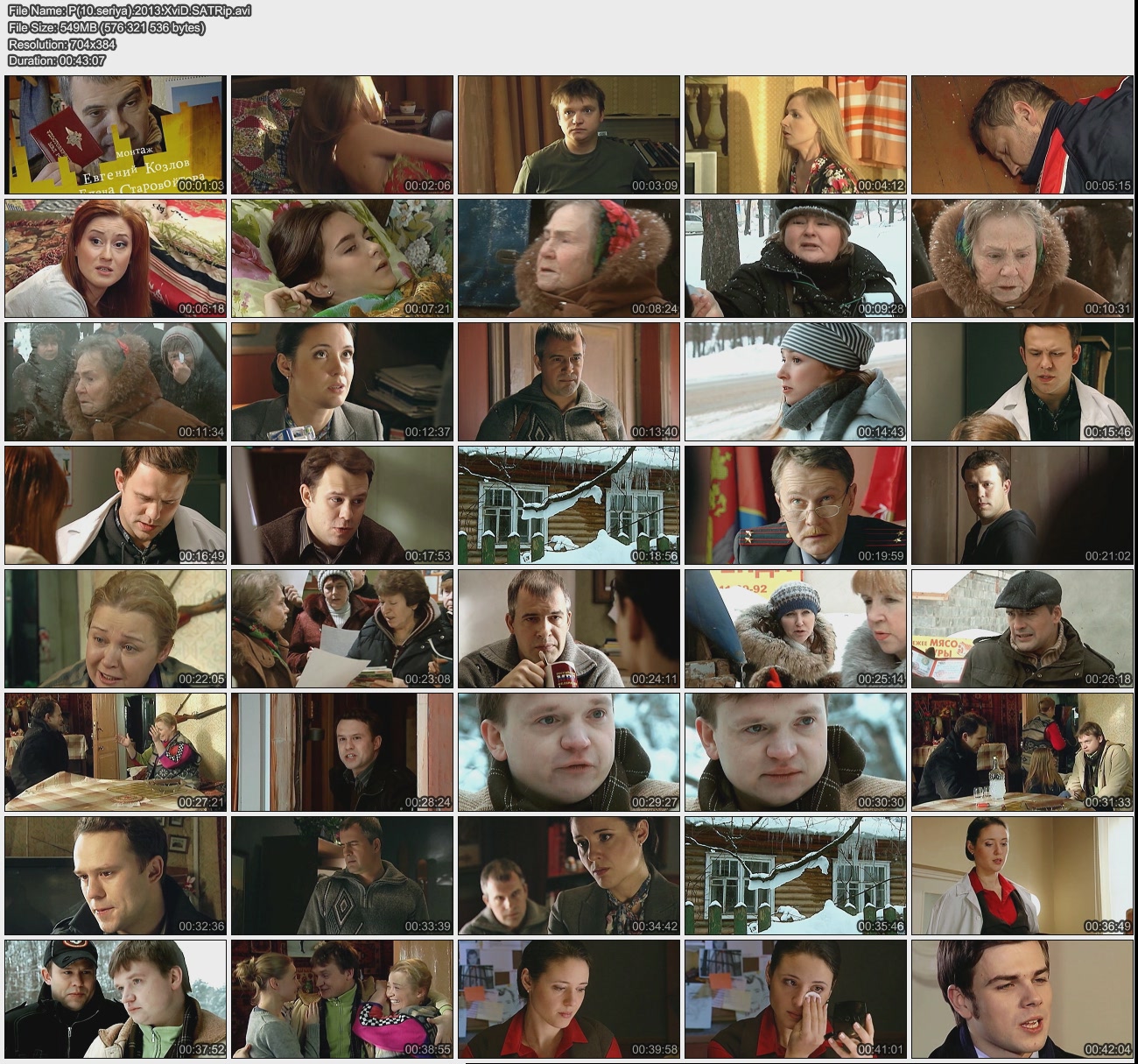
Task: Click the frame timestamped 00:37:52
Action: click(x=116, y=999)
